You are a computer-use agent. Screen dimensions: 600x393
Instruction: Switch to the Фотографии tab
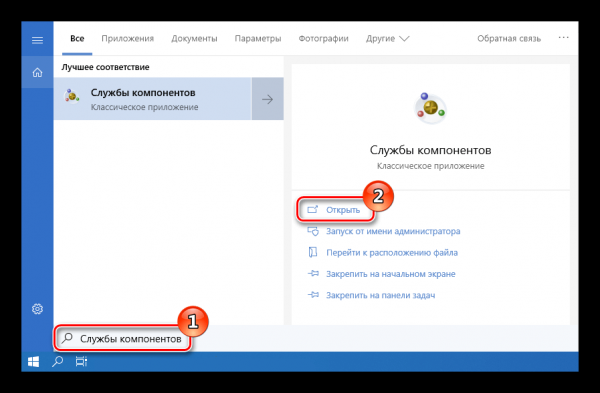pyautogui.click(x=323, y=39)
